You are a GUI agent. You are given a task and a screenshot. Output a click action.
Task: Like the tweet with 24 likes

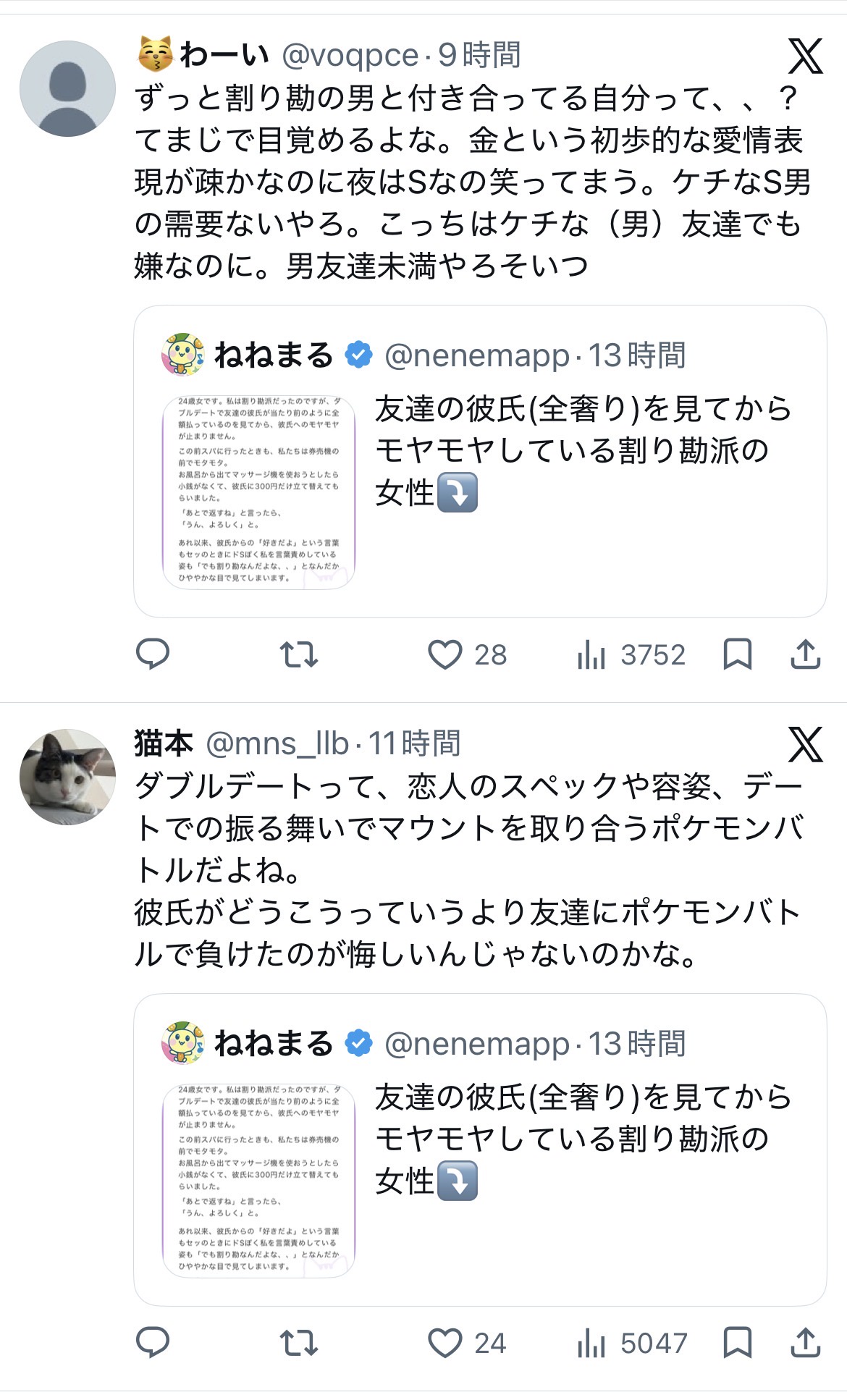point(467,1343)
